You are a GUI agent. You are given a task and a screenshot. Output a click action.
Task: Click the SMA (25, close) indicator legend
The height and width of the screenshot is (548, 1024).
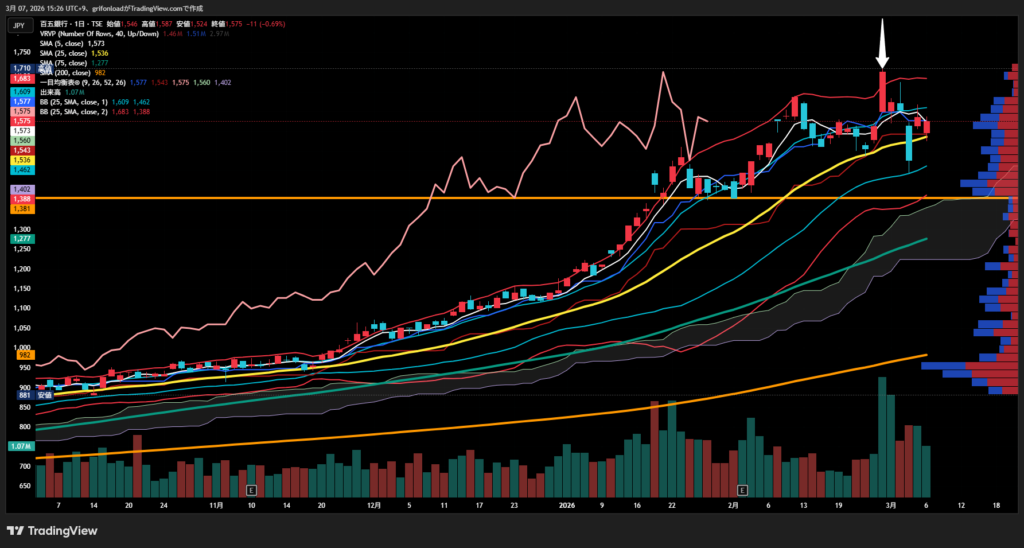tap(82, 53)
